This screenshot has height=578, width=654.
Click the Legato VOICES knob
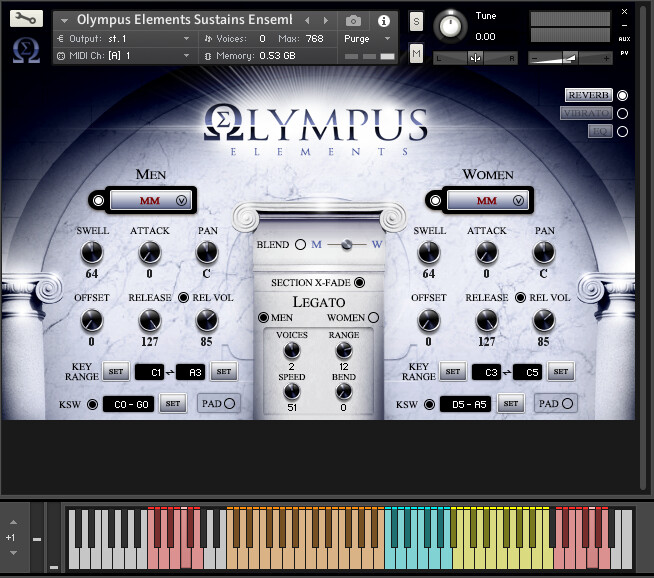(292, 351)
